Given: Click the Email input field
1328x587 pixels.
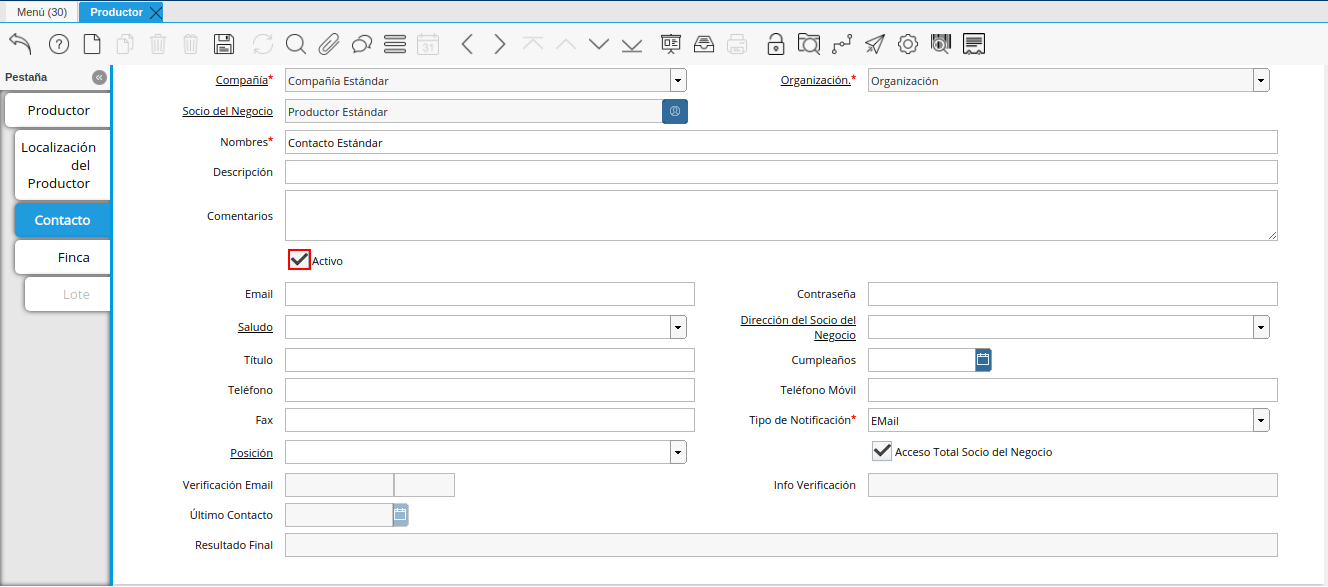Looking at the screenshot, I should pos(489,294).
